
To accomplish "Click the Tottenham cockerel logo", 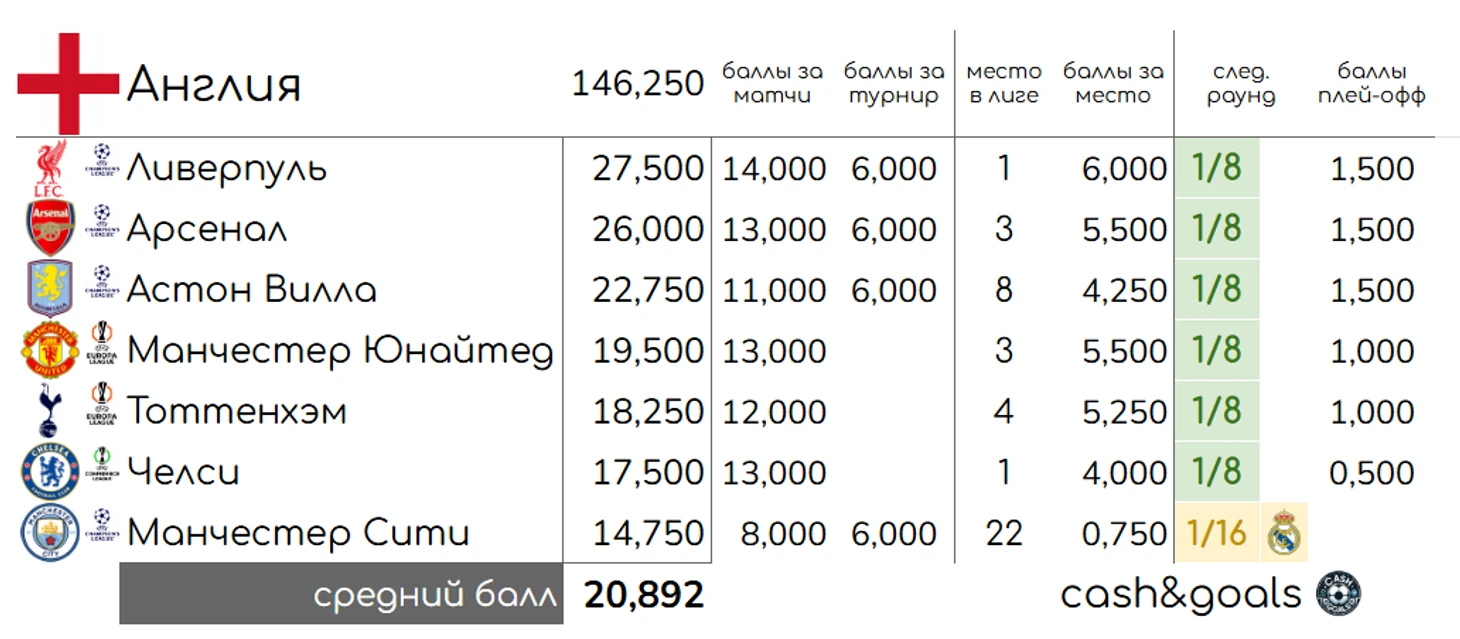I will pos(50,411).
